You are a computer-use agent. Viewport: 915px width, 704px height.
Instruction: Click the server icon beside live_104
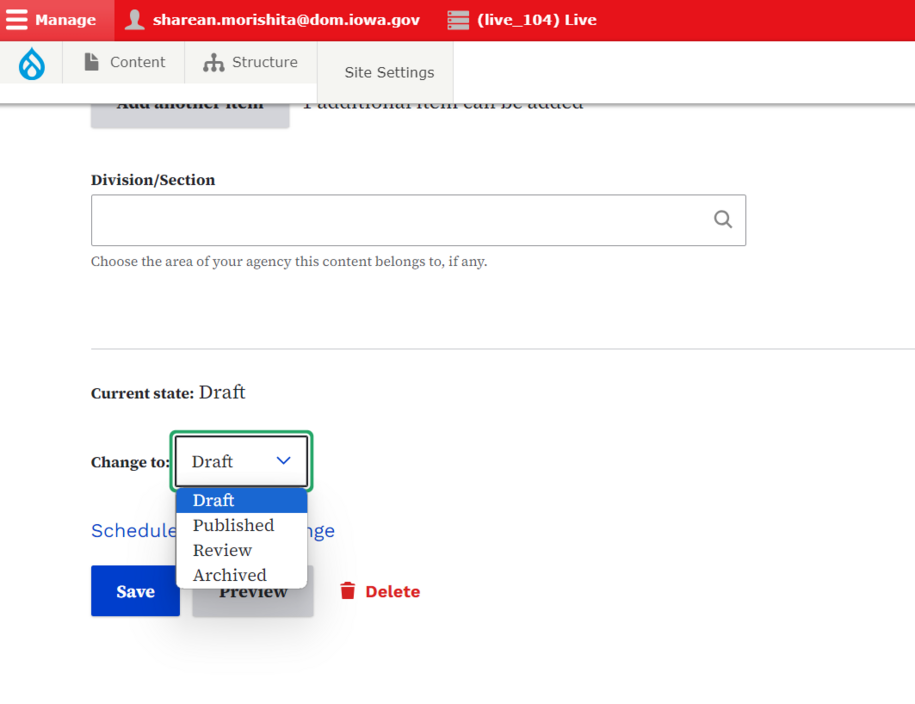coord(458,20)
